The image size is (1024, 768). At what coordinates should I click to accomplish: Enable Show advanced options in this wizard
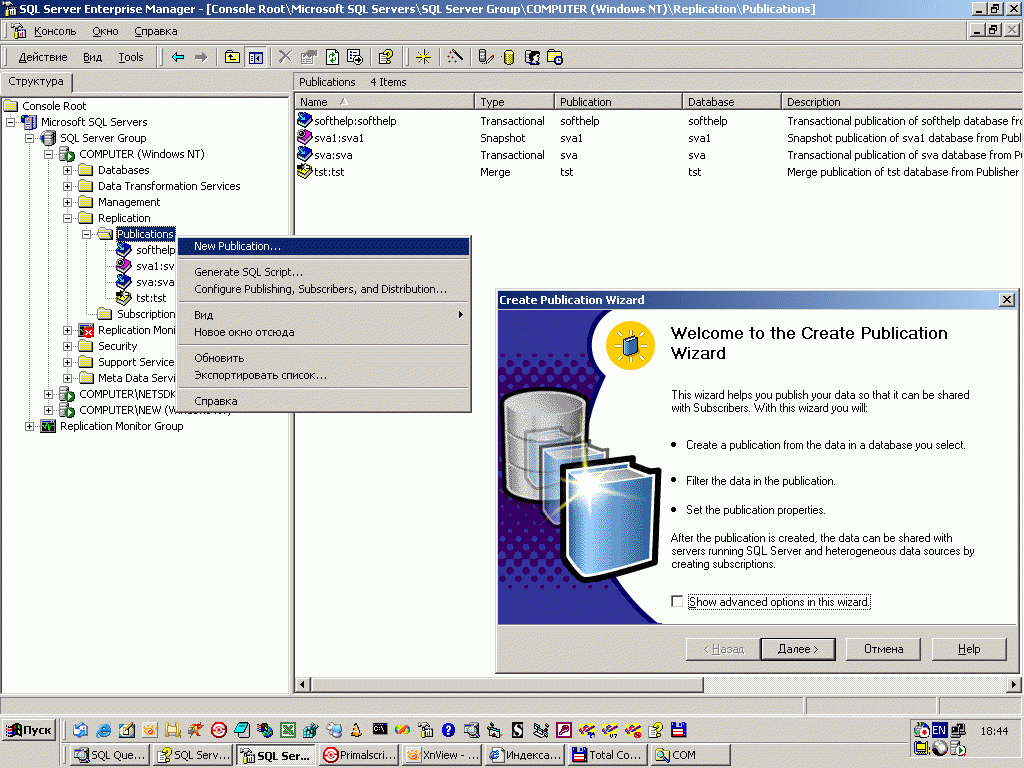click(677, 601)
